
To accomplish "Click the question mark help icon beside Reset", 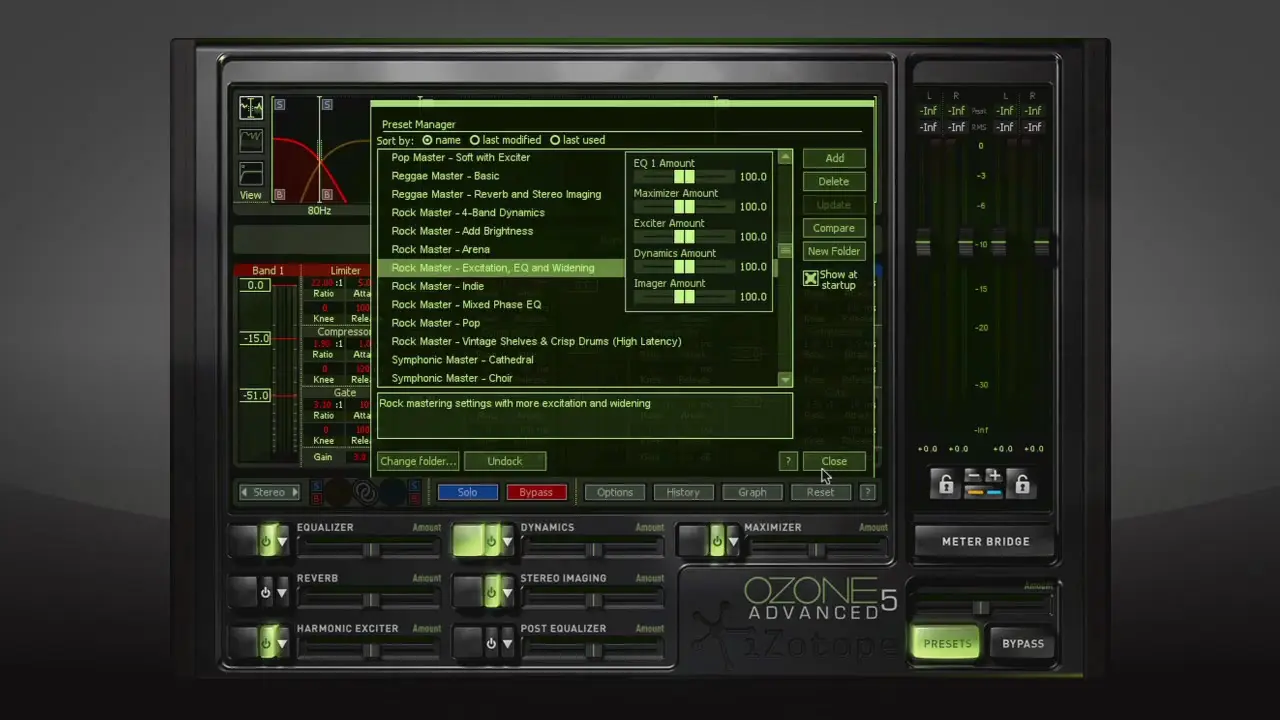I will coord(867,492).
